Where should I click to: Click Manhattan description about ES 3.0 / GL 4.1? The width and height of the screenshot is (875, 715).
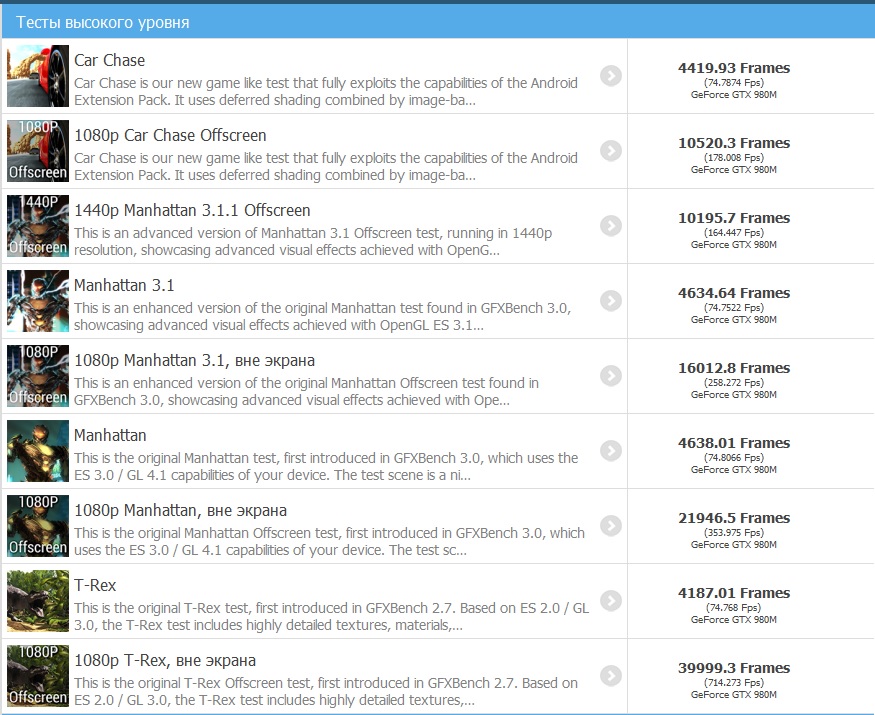tap(326, 467)
